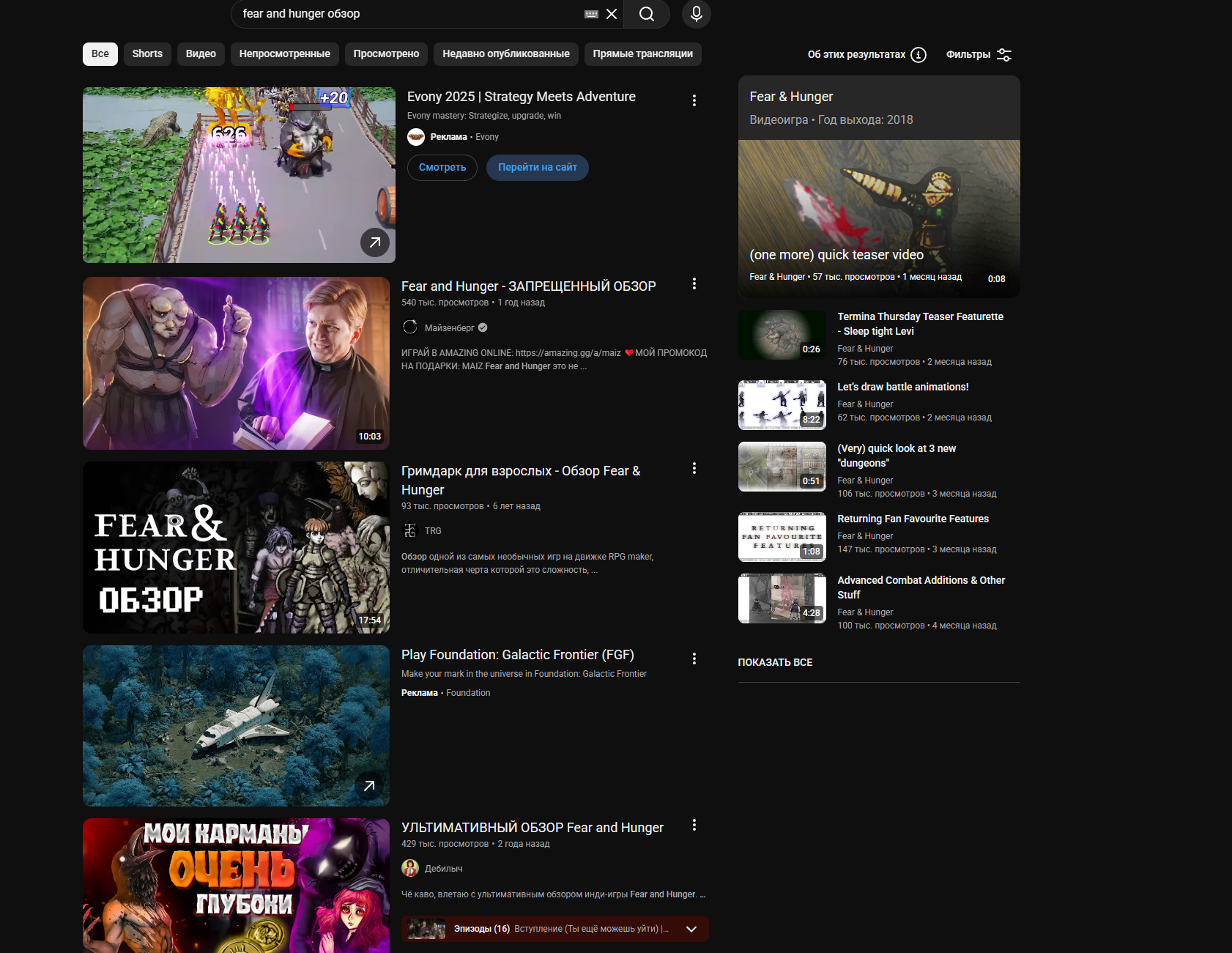Select the 'Shorts' filter chip
The width and height of the screenshot is (1232, 953).
click(147, 54)
